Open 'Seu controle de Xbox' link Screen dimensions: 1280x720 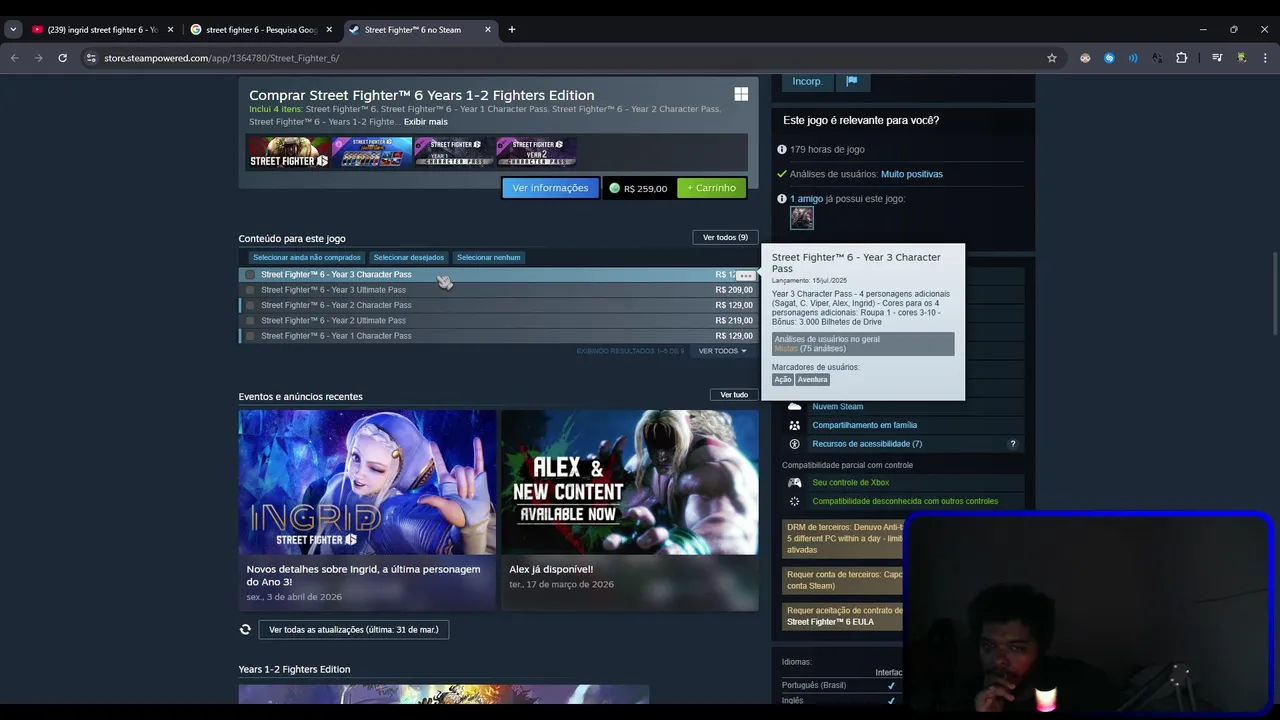point(851,483)
